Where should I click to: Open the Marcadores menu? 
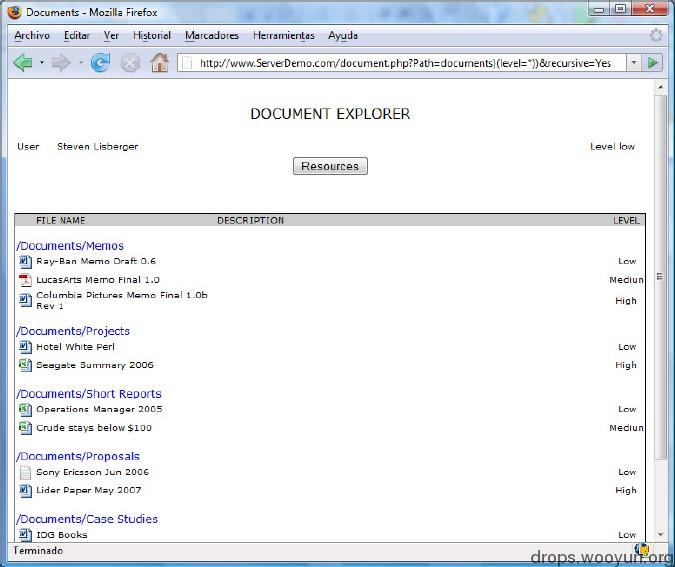click(212, 36)
